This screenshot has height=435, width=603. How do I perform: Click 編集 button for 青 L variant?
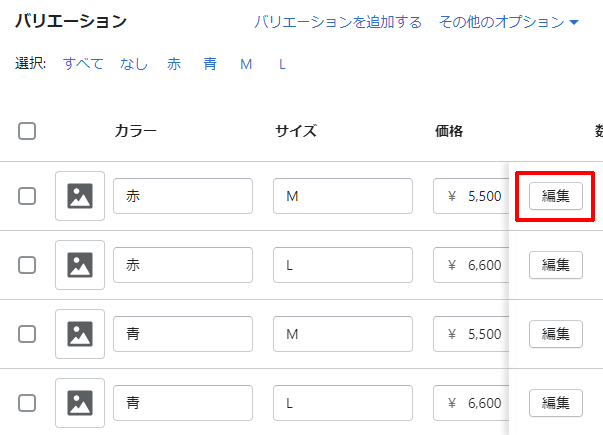pyautogui.click(x=556, y=403)
